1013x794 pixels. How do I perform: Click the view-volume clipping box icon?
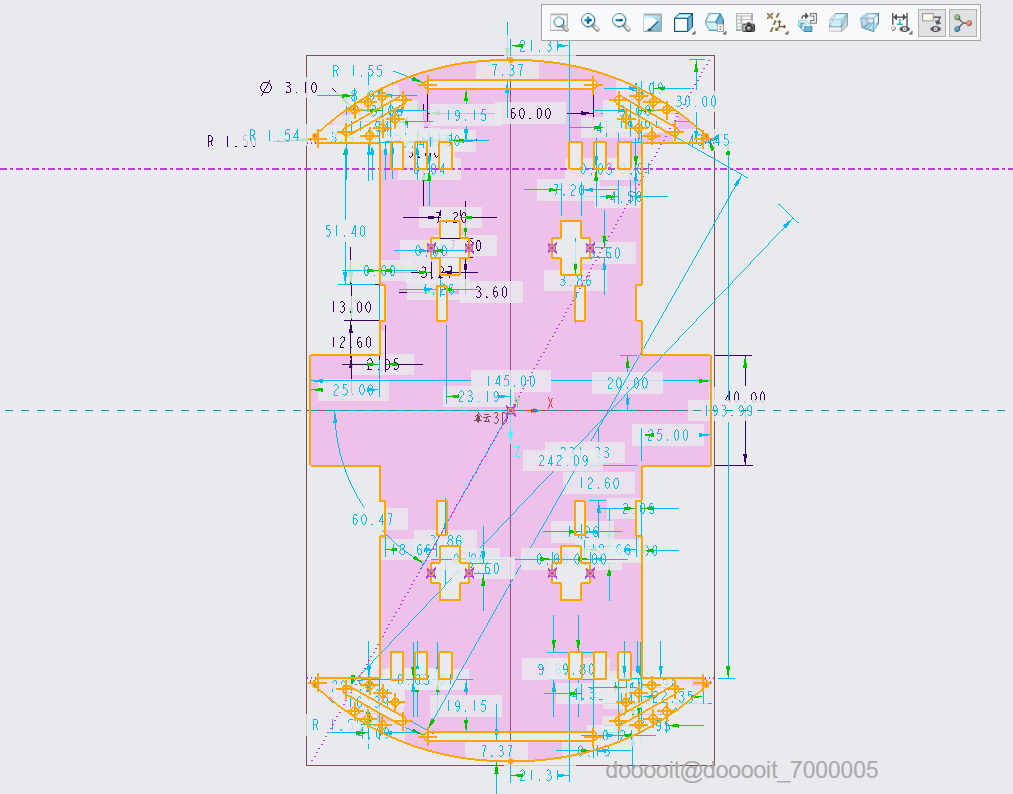coord(839,23)
